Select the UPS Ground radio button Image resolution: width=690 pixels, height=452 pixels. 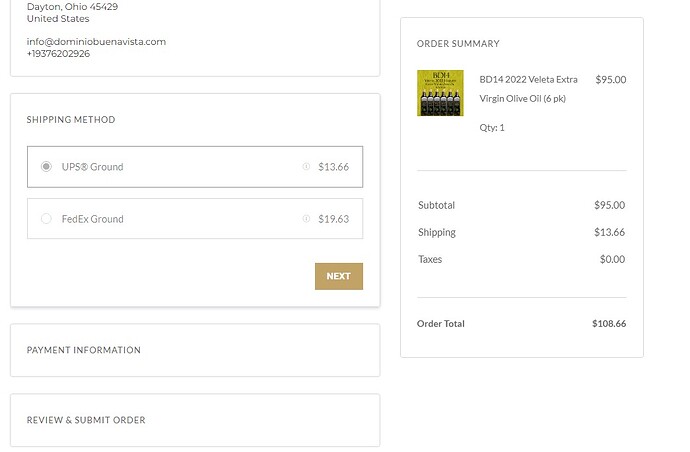click(x=46, y=167)
